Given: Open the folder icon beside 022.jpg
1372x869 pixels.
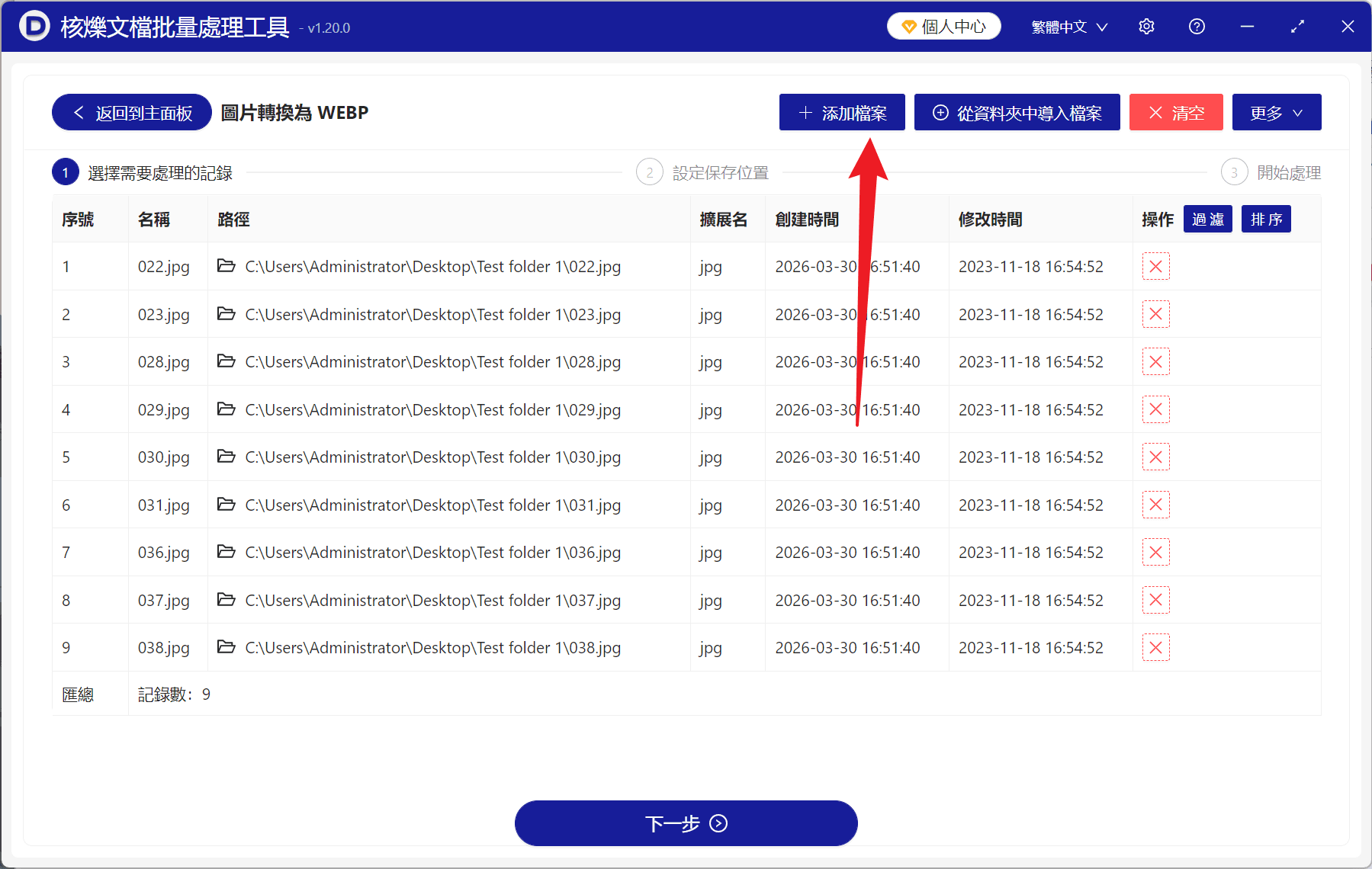Looking at the screenshot, I should (226, 266).
